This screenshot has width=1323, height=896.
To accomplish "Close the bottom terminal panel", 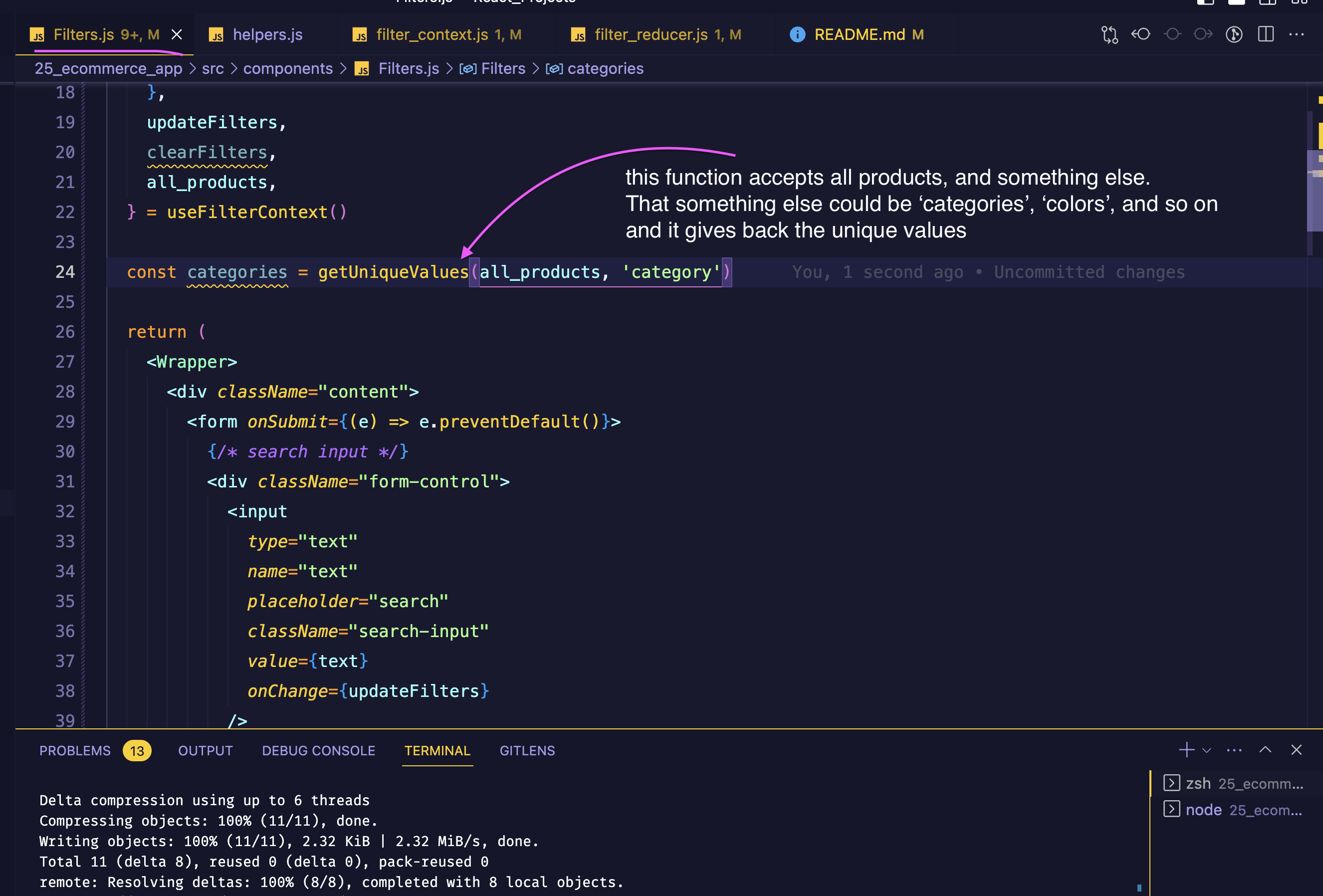I will pyautogui.click(x=1296, y=750).
